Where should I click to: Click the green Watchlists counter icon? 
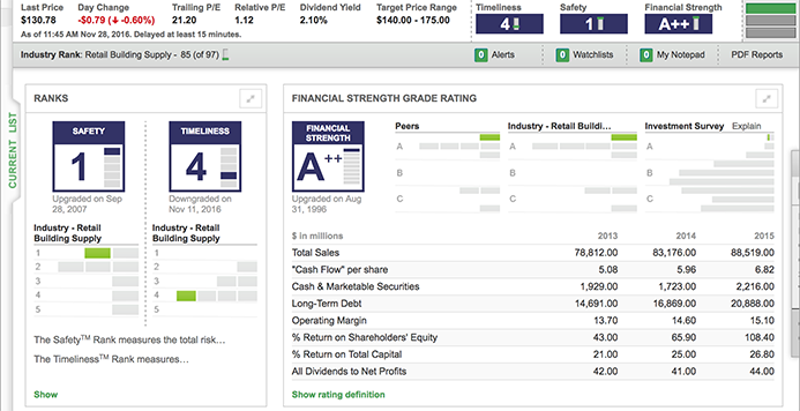pyautogui.click(x=562, y=55)
